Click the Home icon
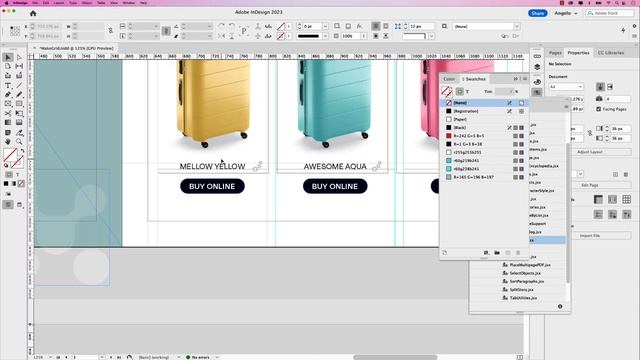The width and height of the screenshot is (640, 360). tap(33, 13)
